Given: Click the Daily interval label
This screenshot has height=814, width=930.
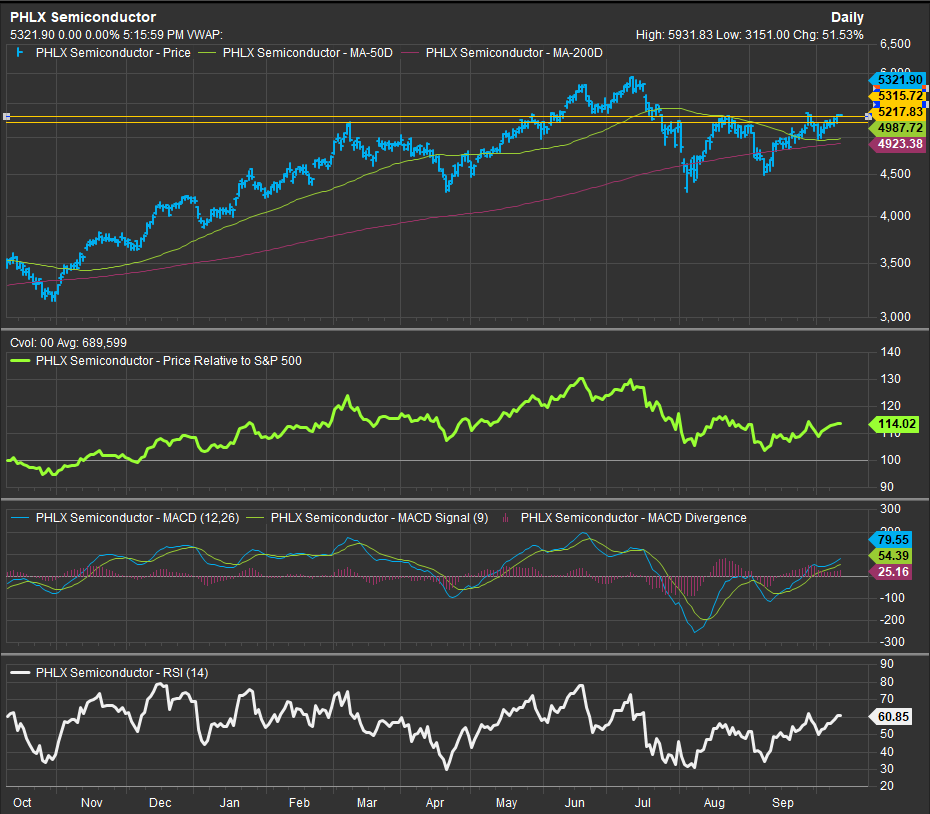Looking at the screenshot, I should [847, 17].
